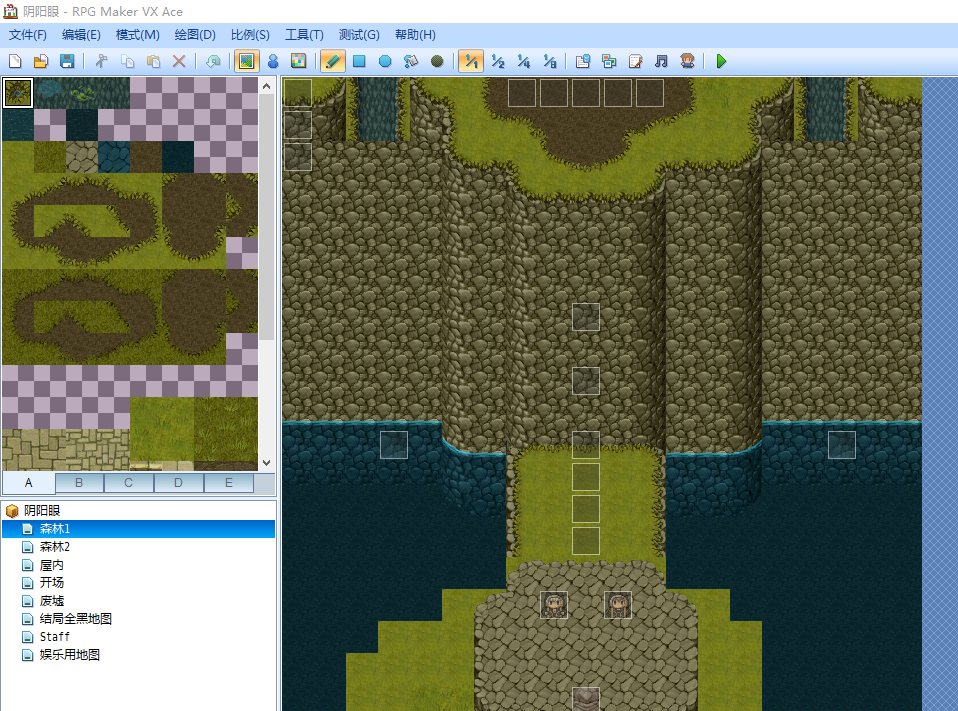Open the Database
The height and width of the screenshot is (711, 958).
[x=583, y=61]
